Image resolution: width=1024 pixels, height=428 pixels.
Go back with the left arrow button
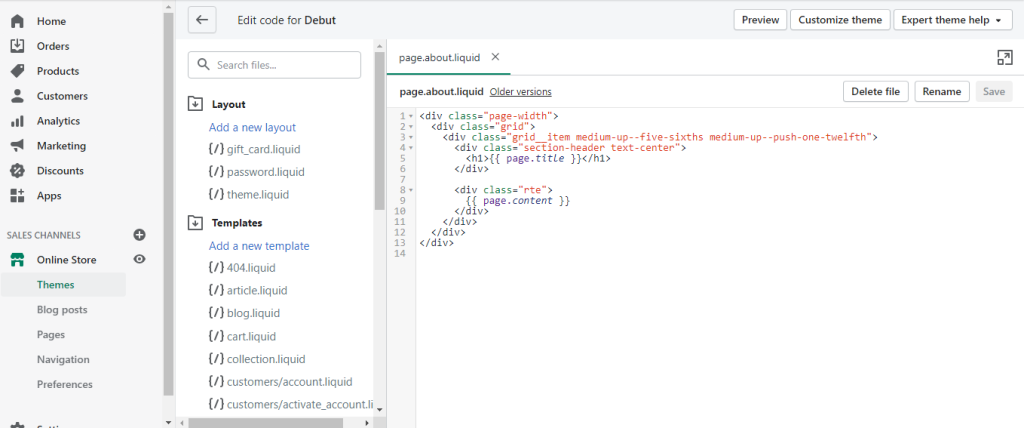tap(202, 20)
